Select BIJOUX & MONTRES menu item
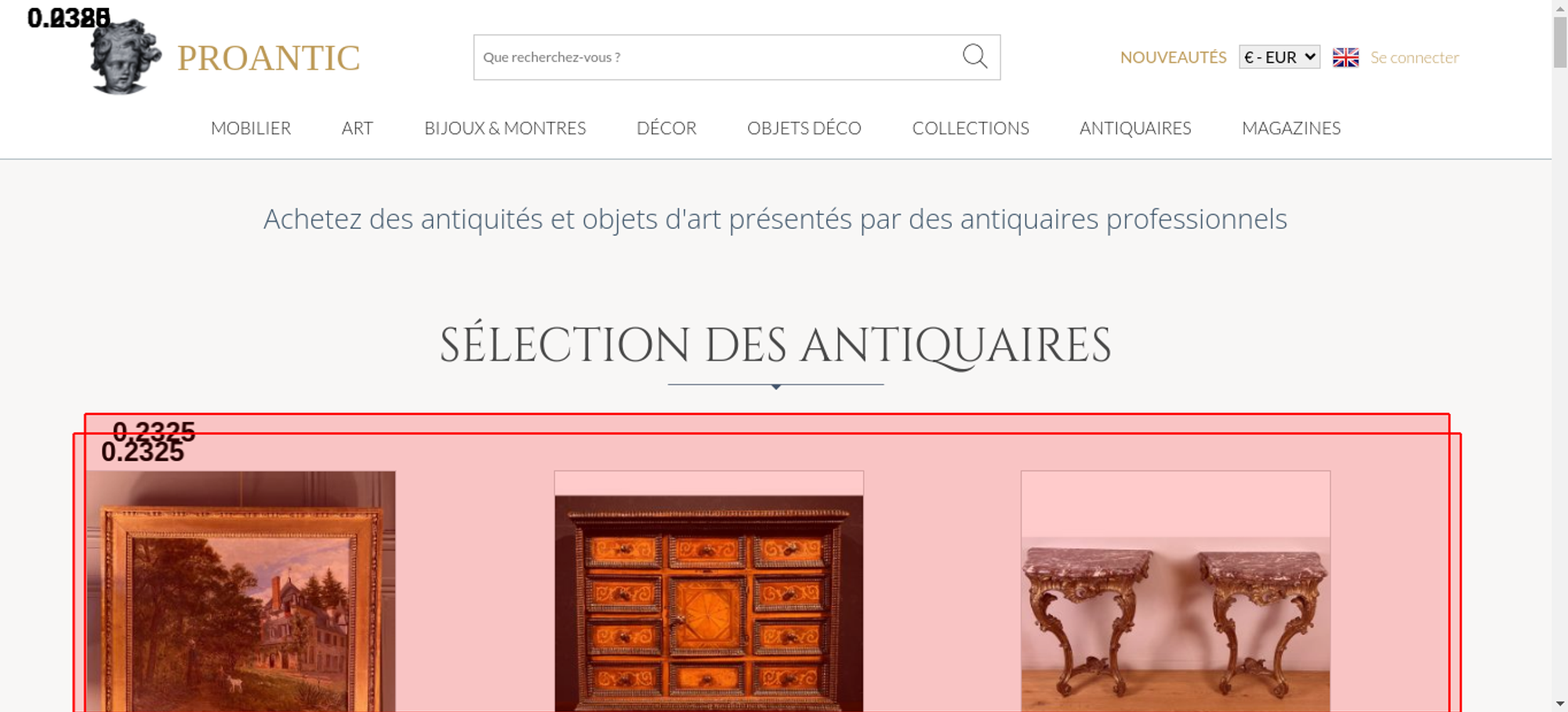The image size is (1568, 712). click(x=505, y=128)
